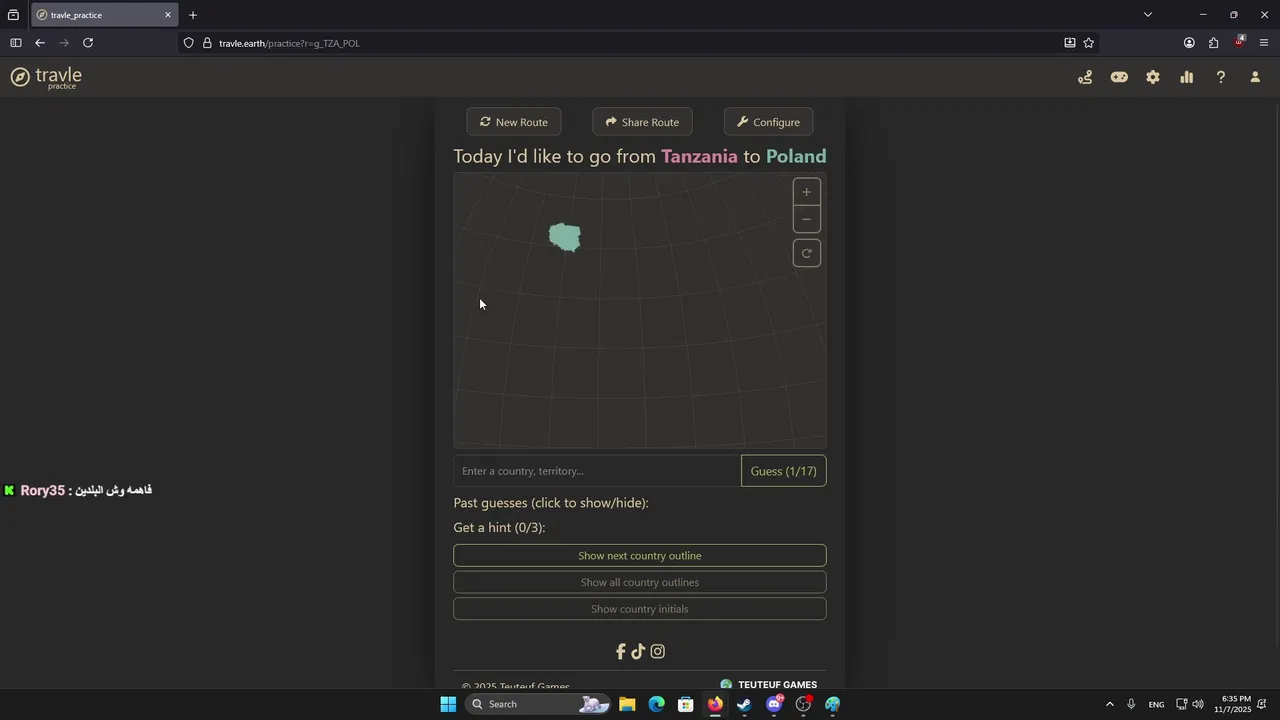The height and width of the screenshot is (720, 1280).
Task: Open the travle account profile icon
Action: click(x=1255, y=77)
